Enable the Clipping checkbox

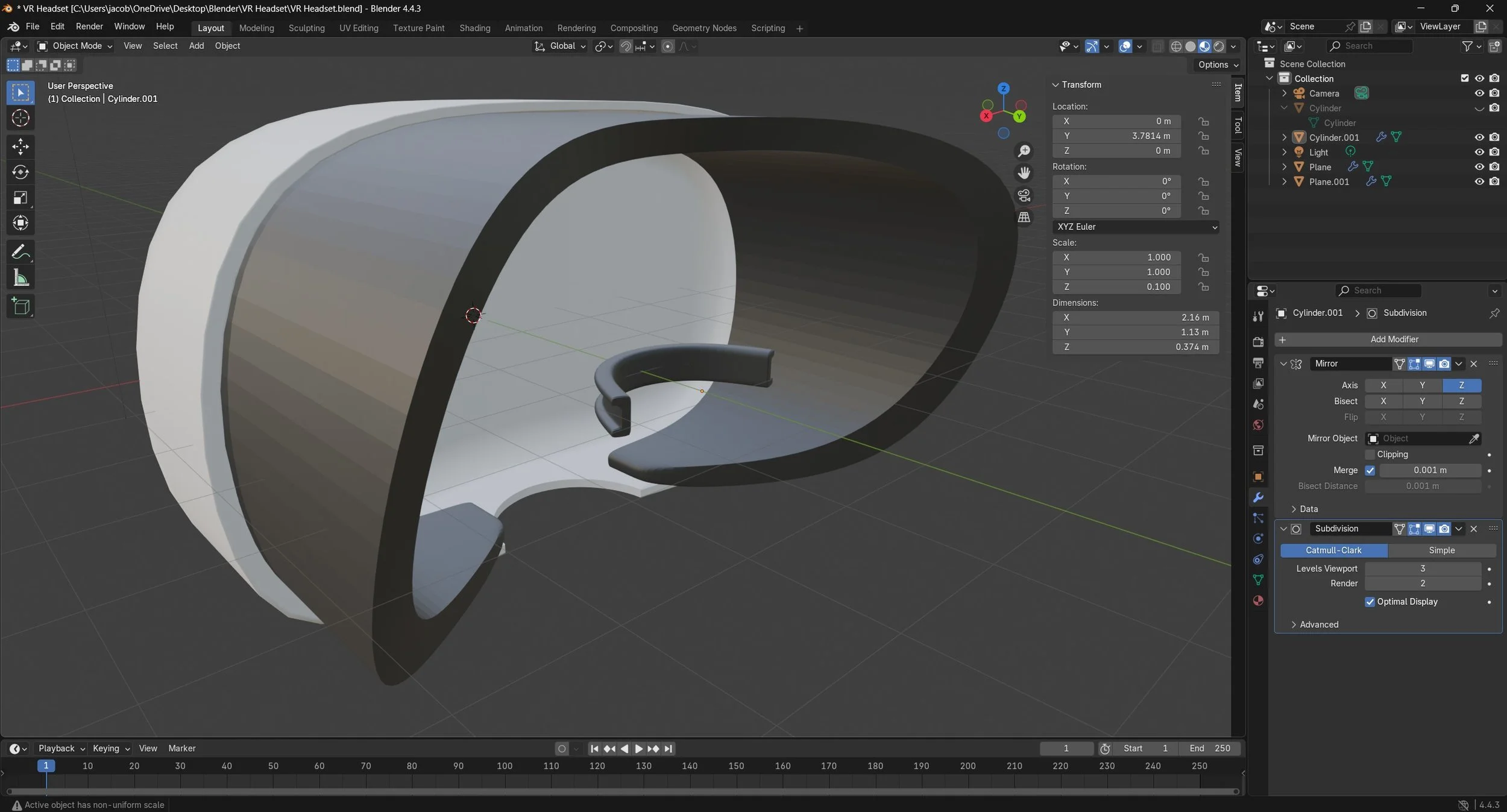tap(1370, 455)
